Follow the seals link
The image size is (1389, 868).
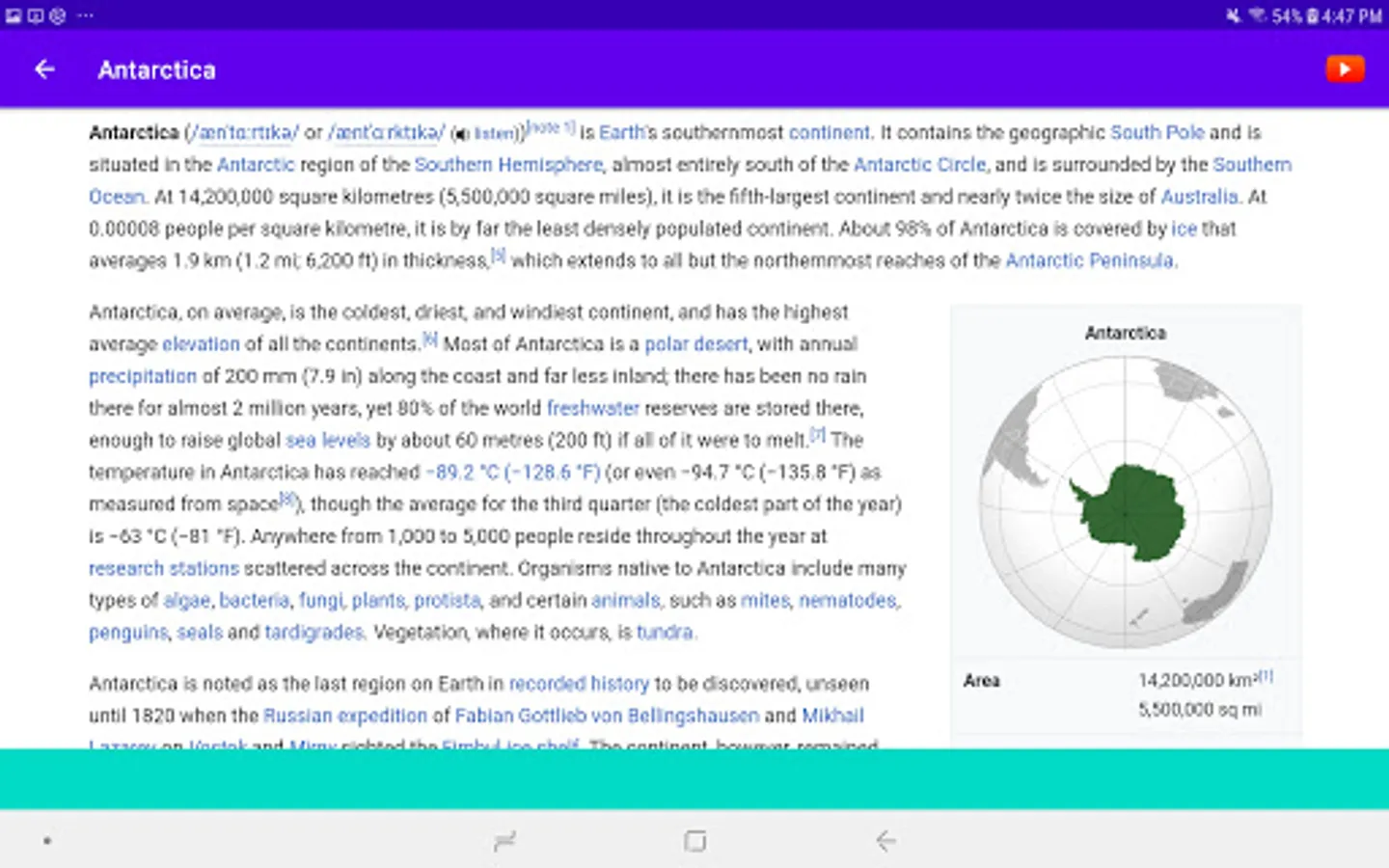click(200, 633)
